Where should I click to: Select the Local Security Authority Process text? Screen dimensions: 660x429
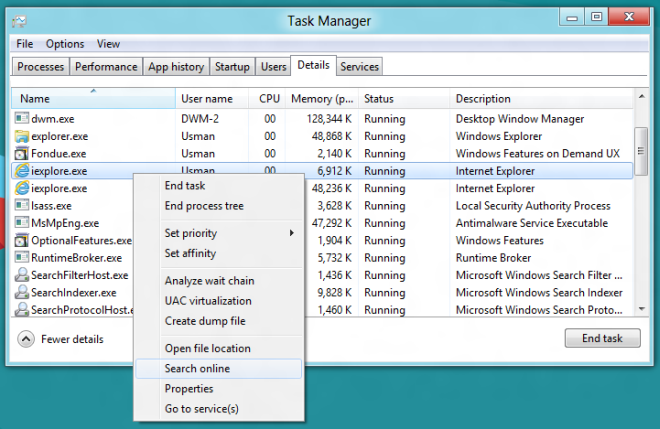[533, 205]
